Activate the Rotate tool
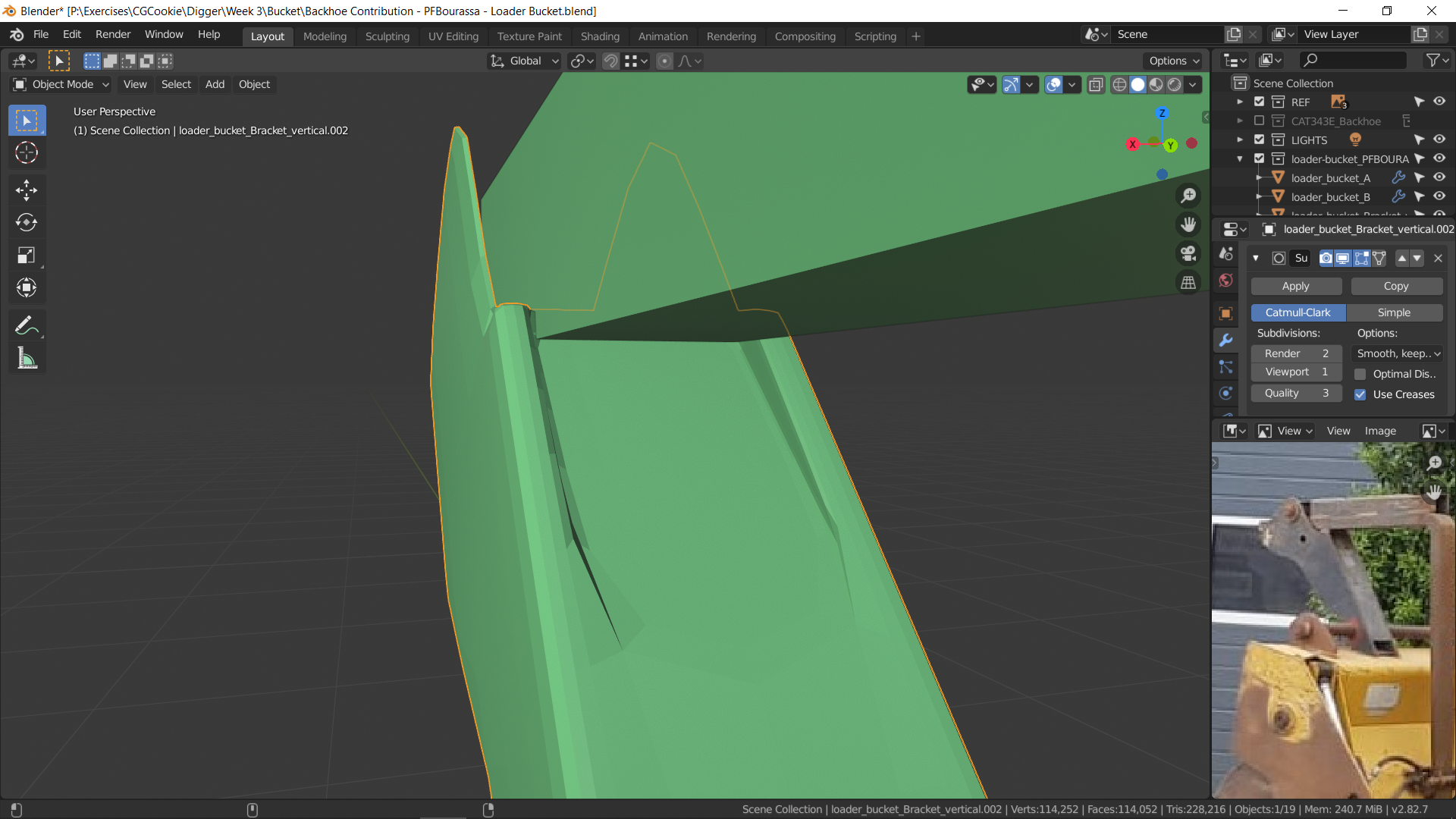 27,222
